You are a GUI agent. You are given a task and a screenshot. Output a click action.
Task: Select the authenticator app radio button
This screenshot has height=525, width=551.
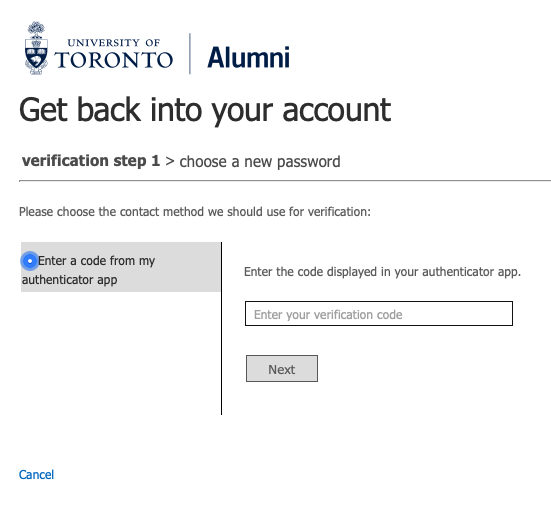(30, 261)
